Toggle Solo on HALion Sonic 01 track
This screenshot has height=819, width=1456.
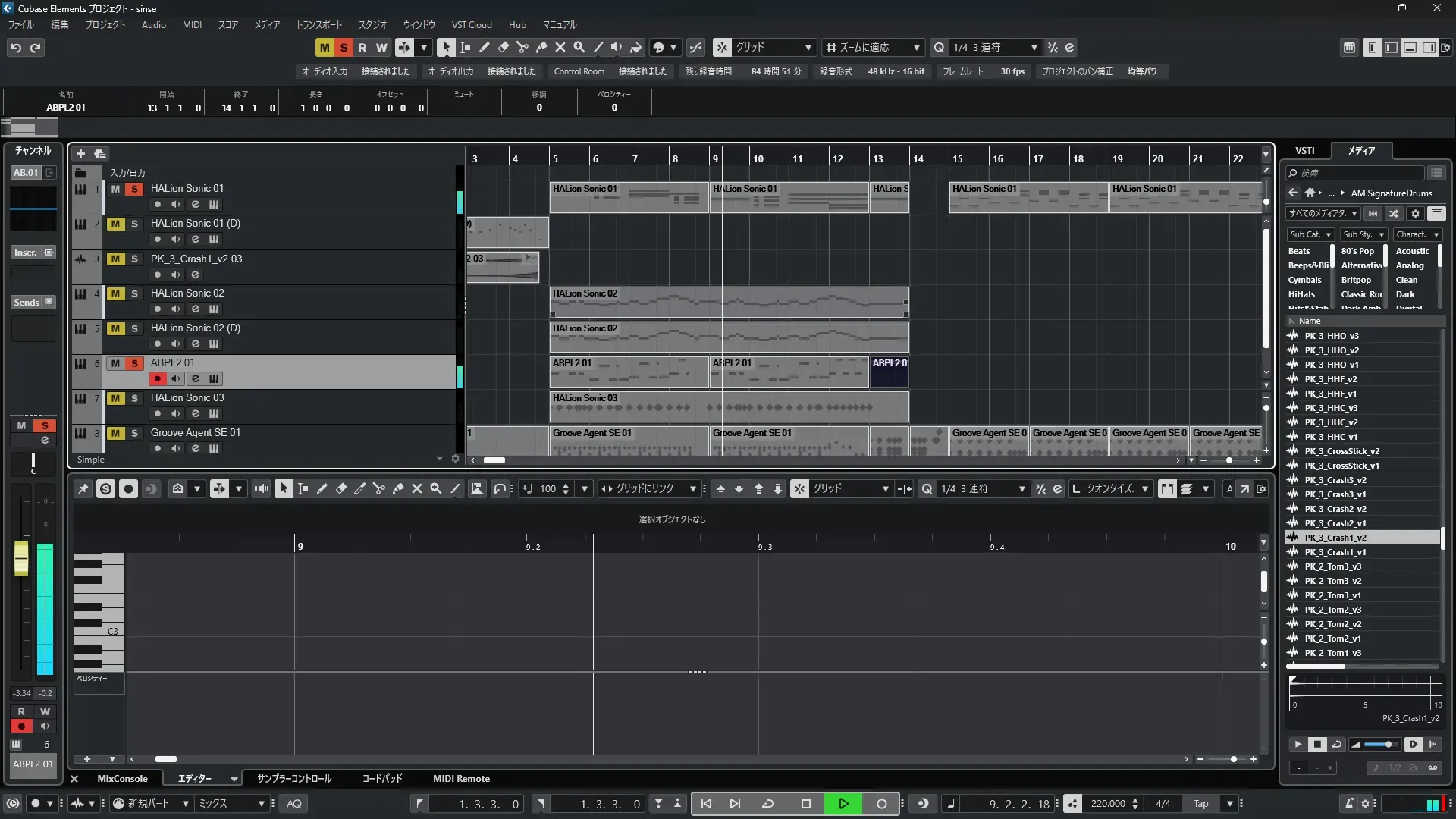[x=134, y=189]
